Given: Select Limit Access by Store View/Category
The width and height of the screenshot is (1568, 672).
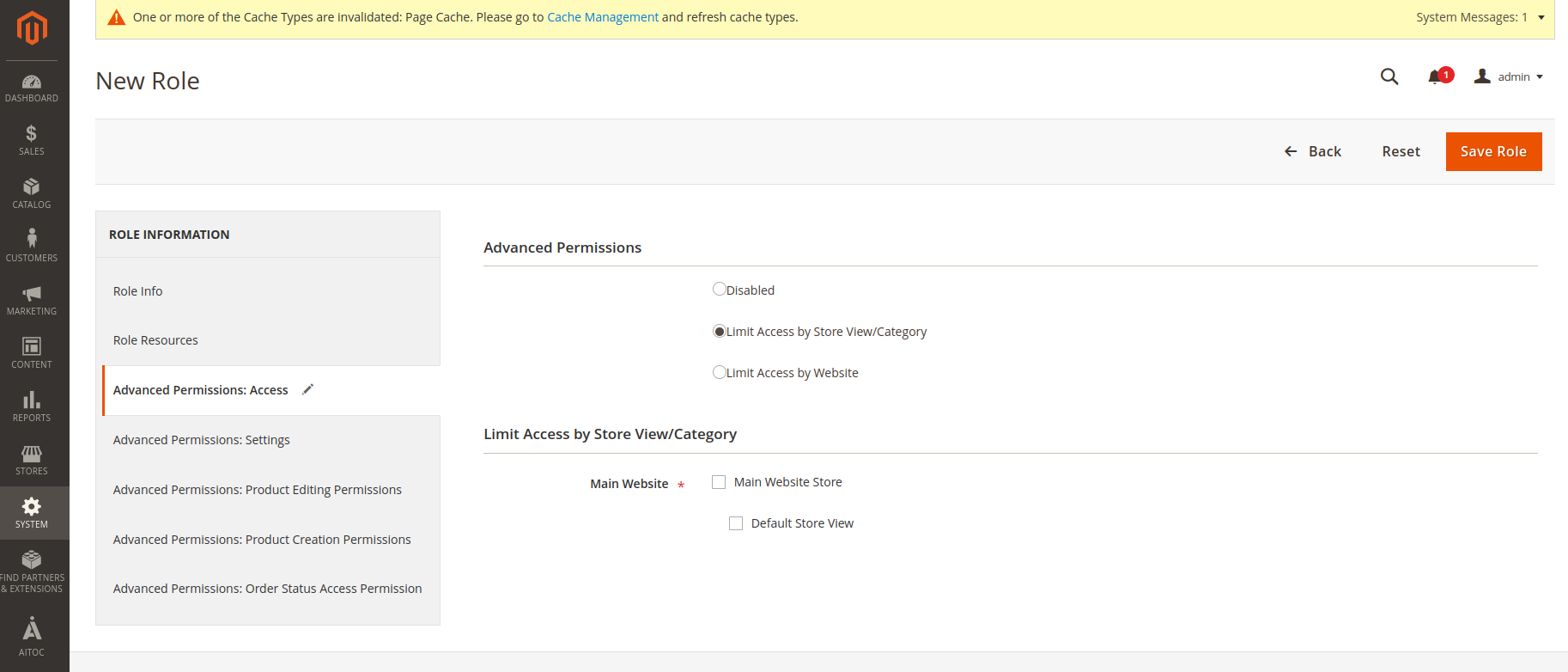Looking at the screenshot, I should pos(720,331).
